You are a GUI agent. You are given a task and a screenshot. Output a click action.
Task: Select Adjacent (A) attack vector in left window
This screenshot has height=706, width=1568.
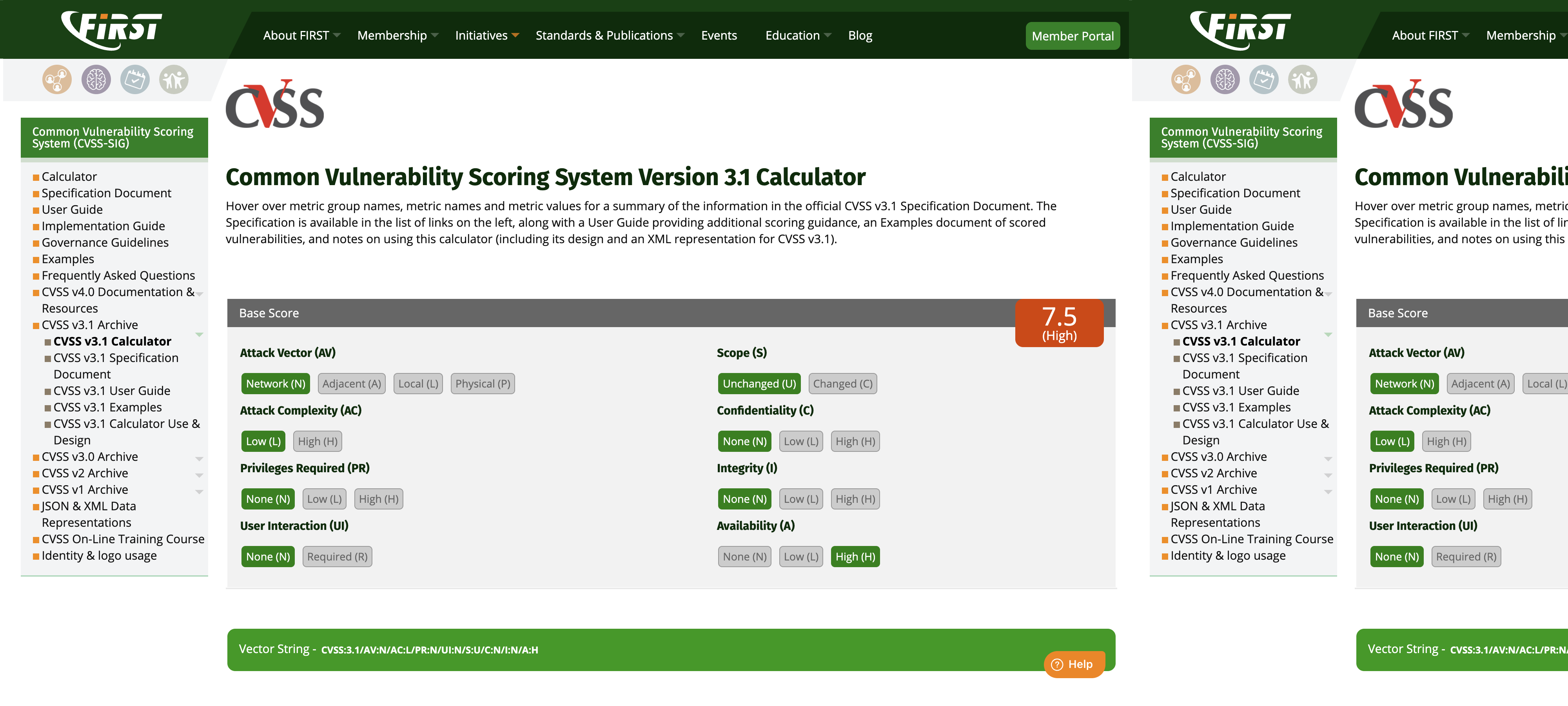tap(352, 384)
